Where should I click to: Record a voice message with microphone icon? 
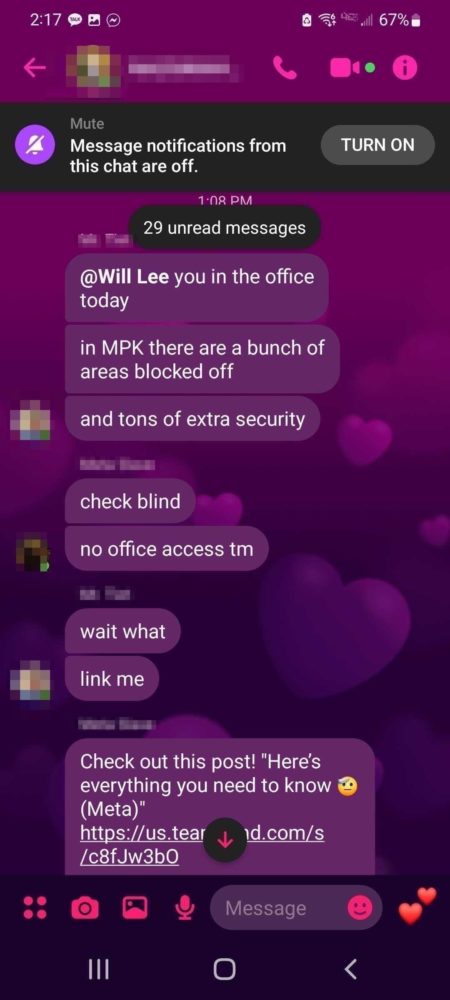(x=184, y=908)
